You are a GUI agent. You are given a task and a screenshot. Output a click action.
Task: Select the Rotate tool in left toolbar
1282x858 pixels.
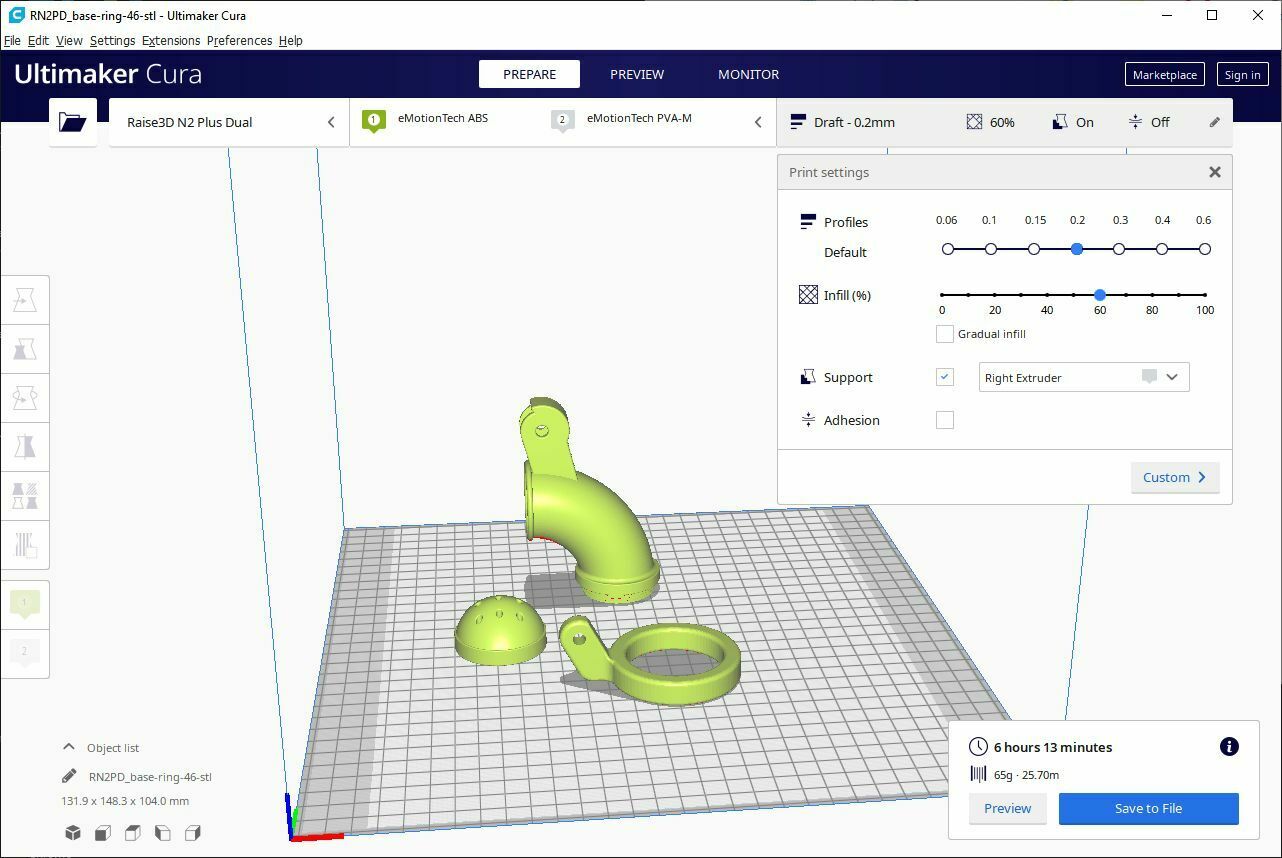tap(25, 398)
